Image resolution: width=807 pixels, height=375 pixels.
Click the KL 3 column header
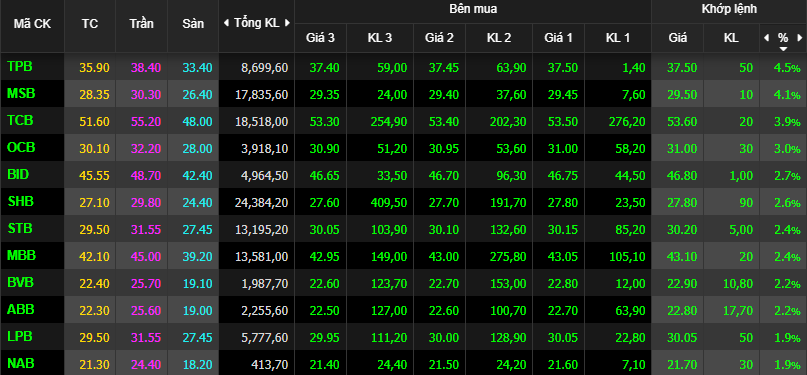click(380, 38)
